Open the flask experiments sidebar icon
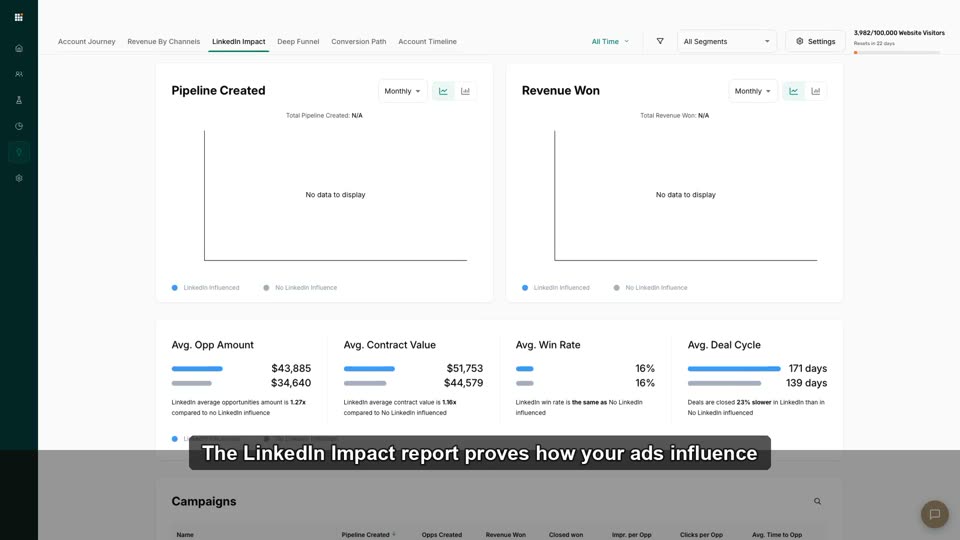The width and height of the screenshot is (960, 540). tap(19, 100)
